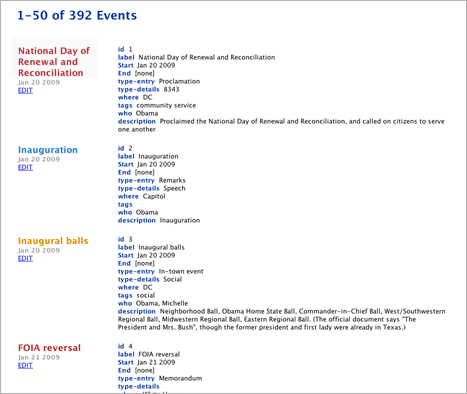
Task: Select the type-details value 'Social'
Action: point(173,279)
